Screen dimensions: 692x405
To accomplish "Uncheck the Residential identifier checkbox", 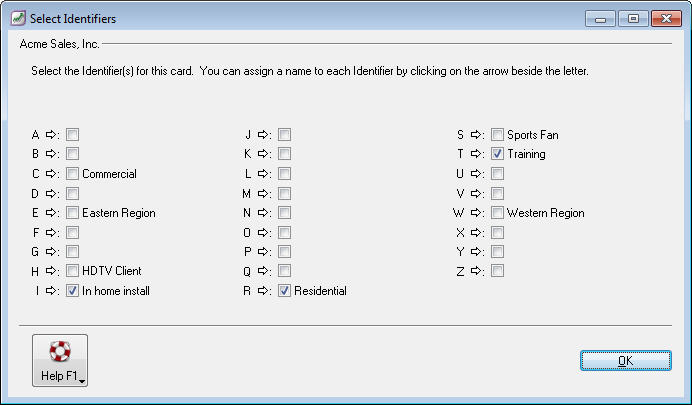I will (285, 290).
